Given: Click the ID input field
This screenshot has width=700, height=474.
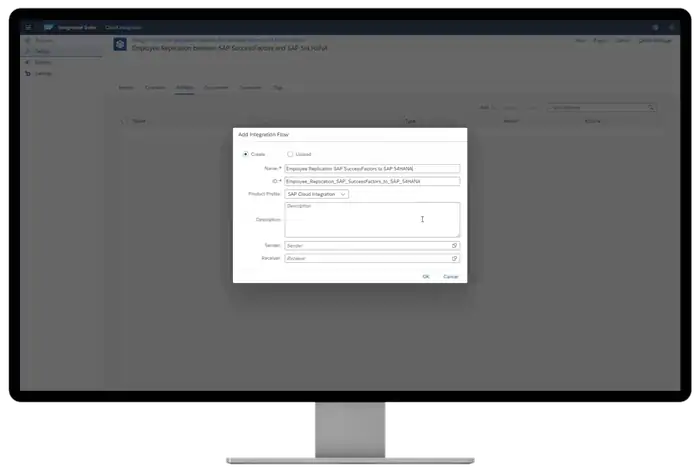Looking at the screenshot, I should (371, 182).
